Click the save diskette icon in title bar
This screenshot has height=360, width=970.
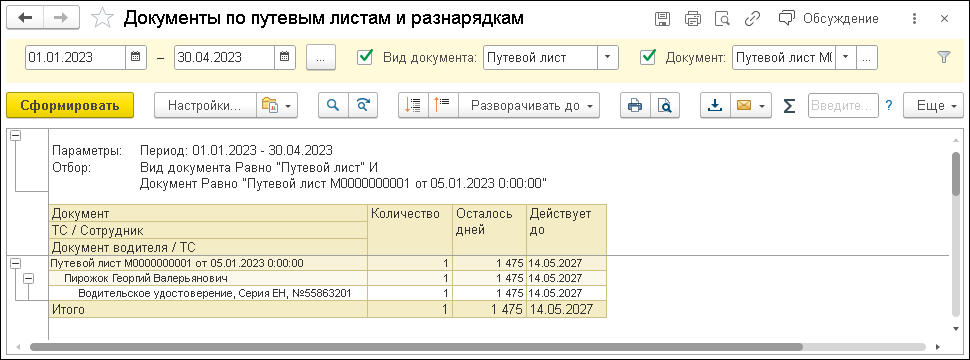[663, 19]
